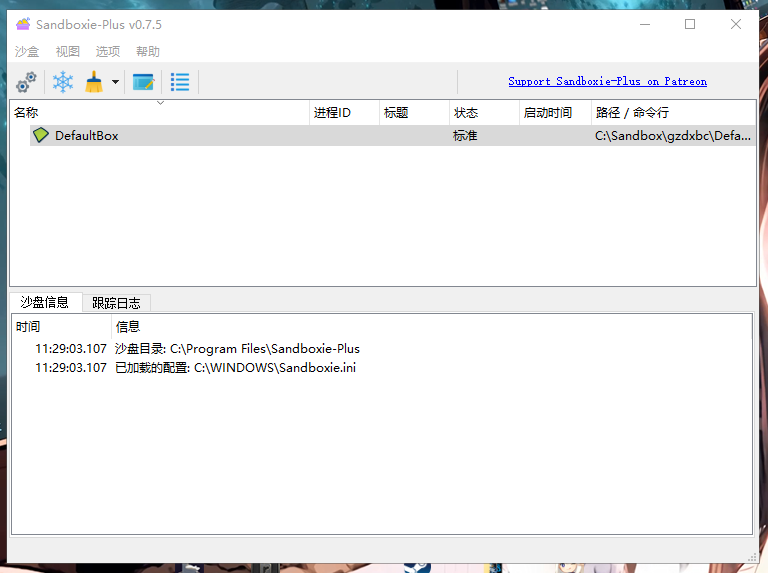768x573 pixels.
Task: Switch to the 跟踪日志 tab
Action: click(x=116, y=302)
